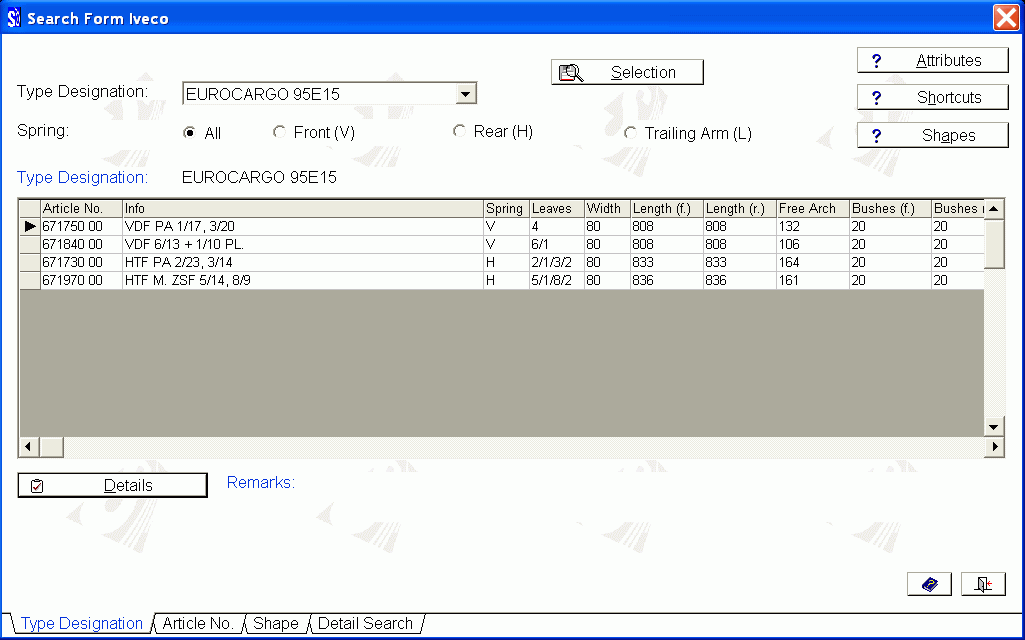Click info cell HTF PA 2/23, 3/14
The height and width of the screenshot is (640, 1025).
(303, 262)
